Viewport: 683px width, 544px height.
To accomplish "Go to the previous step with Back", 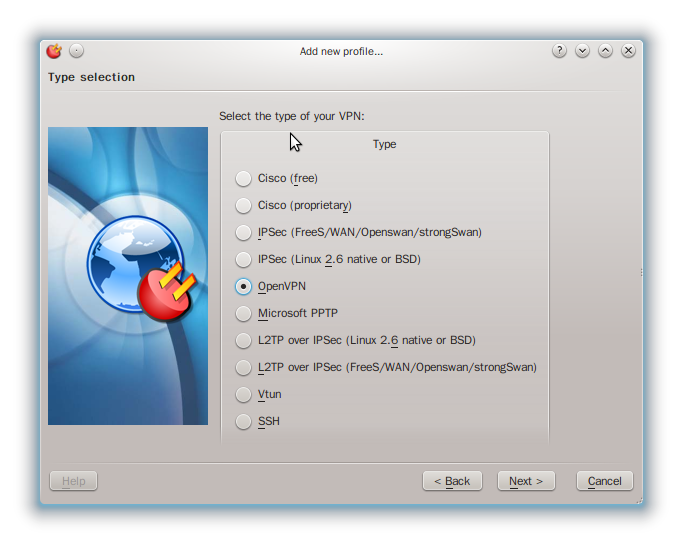I will [x=452, y=481].
